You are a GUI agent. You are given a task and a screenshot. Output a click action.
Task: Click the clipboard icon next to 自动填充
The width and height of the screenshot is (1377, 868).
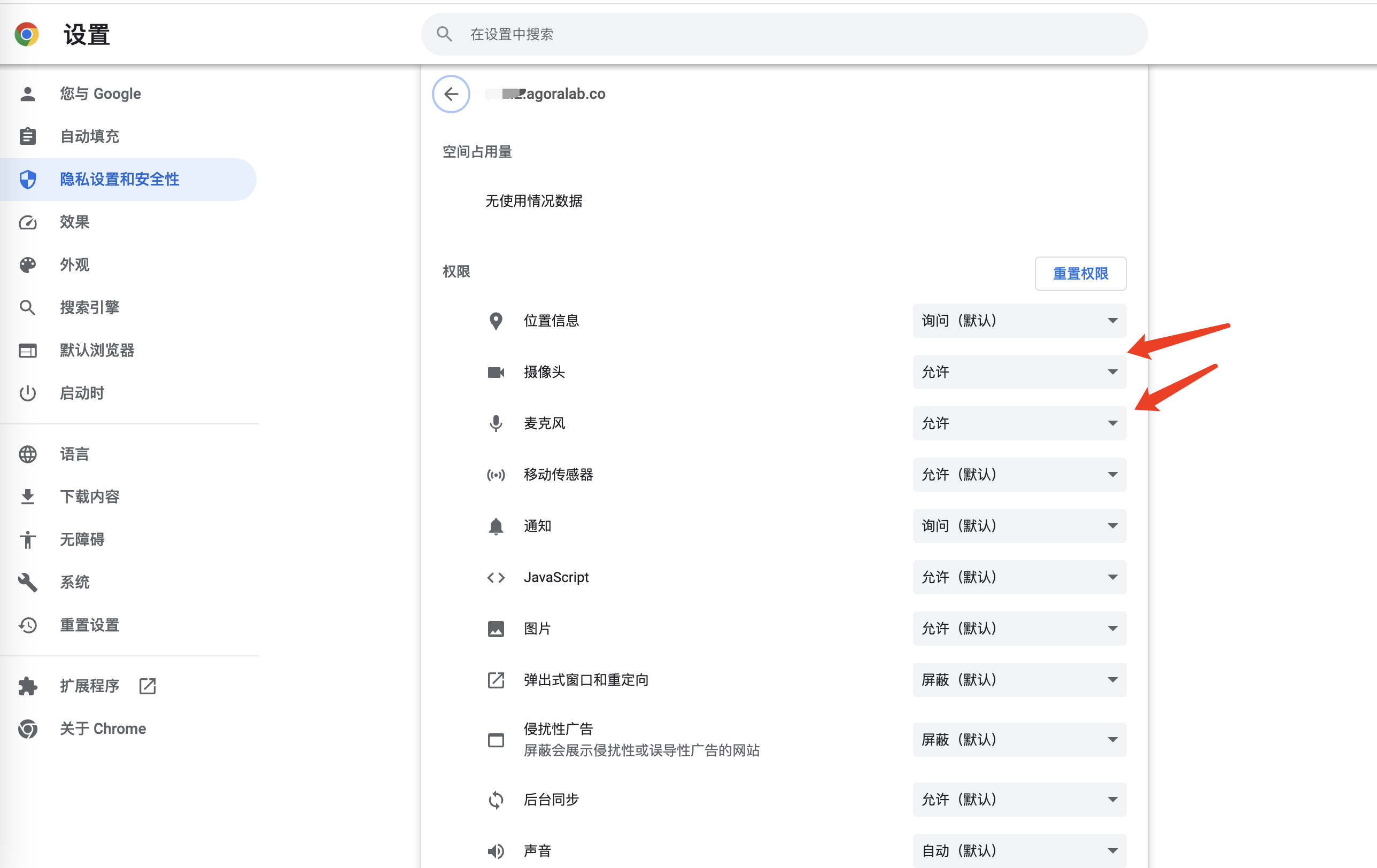[27, 137]
